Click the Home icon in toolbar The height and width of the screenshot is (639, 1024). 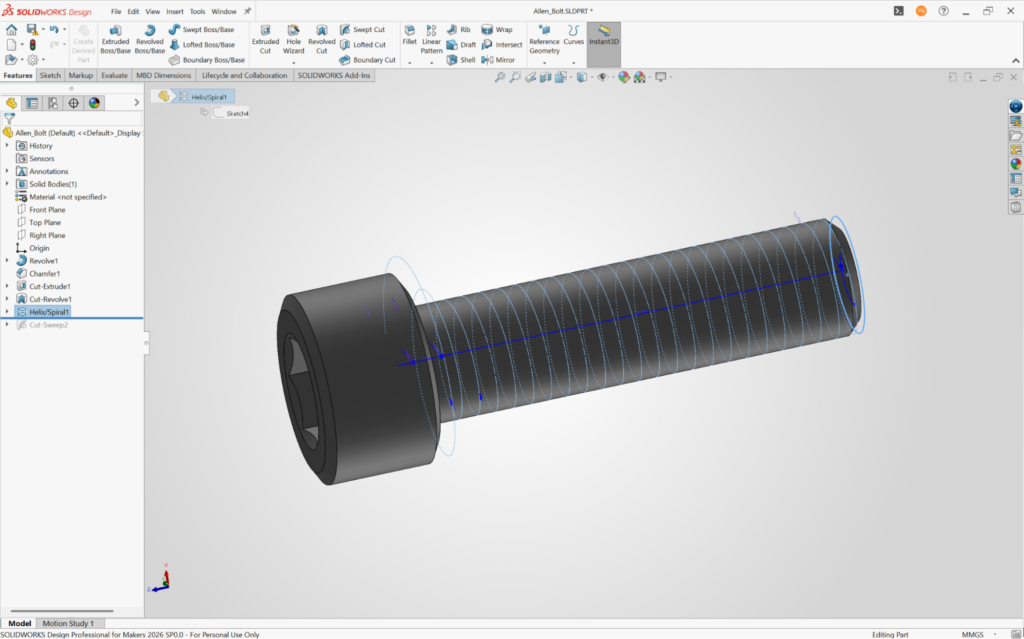tap(12, 29)
